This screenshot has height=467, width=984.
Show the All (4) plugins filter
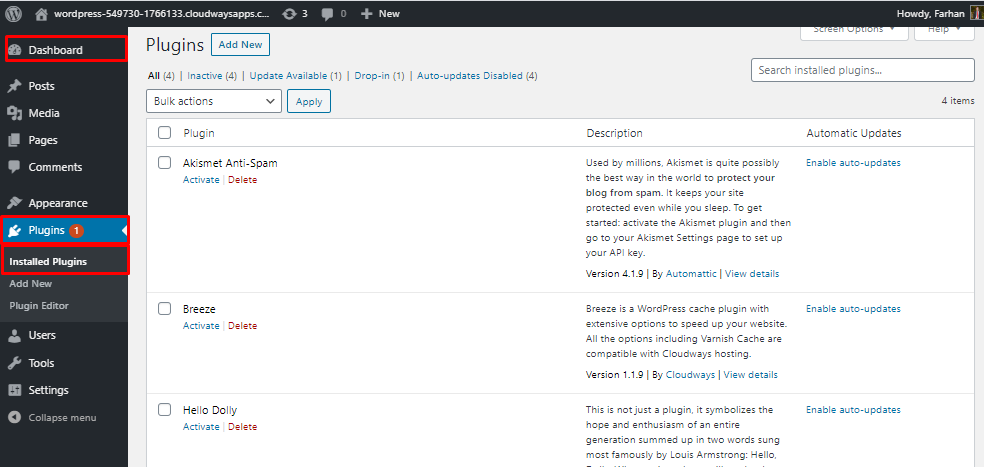click(x=161, y=75)
